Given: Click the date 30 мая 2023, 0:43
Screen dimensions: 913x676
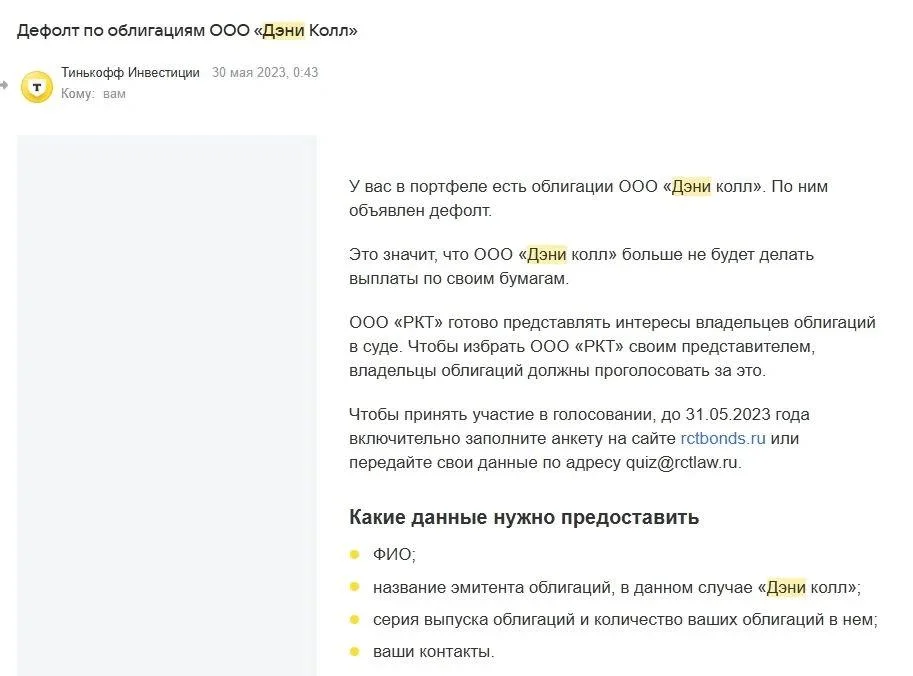Looking at the screenshot, I should [265, 73].
